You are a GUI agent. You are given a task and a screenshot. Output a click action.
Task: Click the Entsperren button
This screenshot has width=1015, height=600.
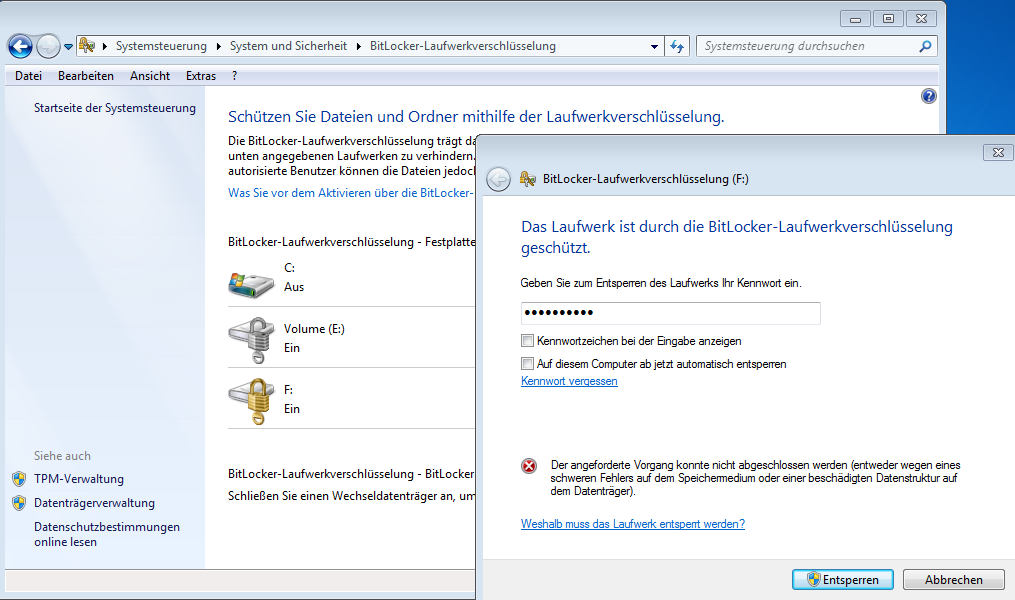tap(843, 580)
